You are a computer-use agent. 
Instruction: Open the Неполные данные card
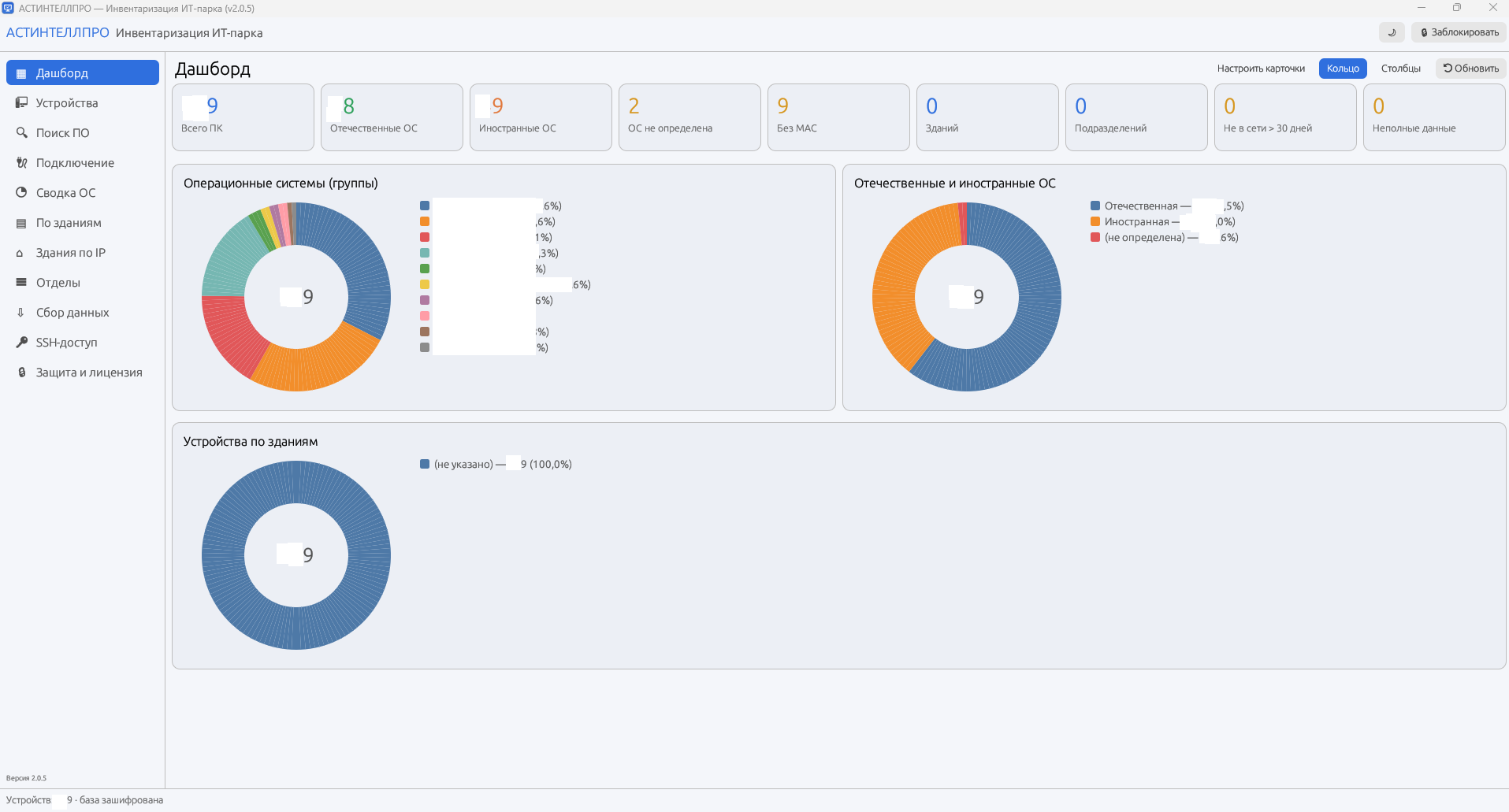point(1434,117)
